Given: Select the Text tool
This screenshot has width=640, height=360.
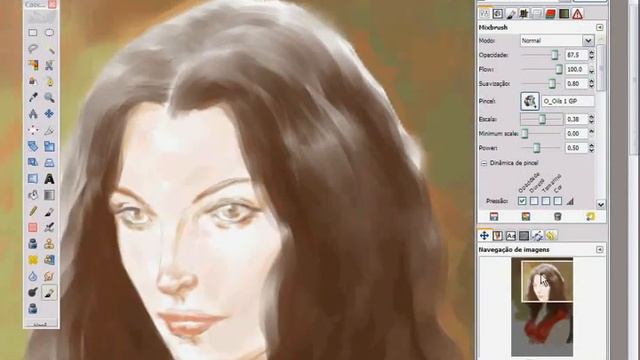Looking at the screenshot, I should coord(49,179).
